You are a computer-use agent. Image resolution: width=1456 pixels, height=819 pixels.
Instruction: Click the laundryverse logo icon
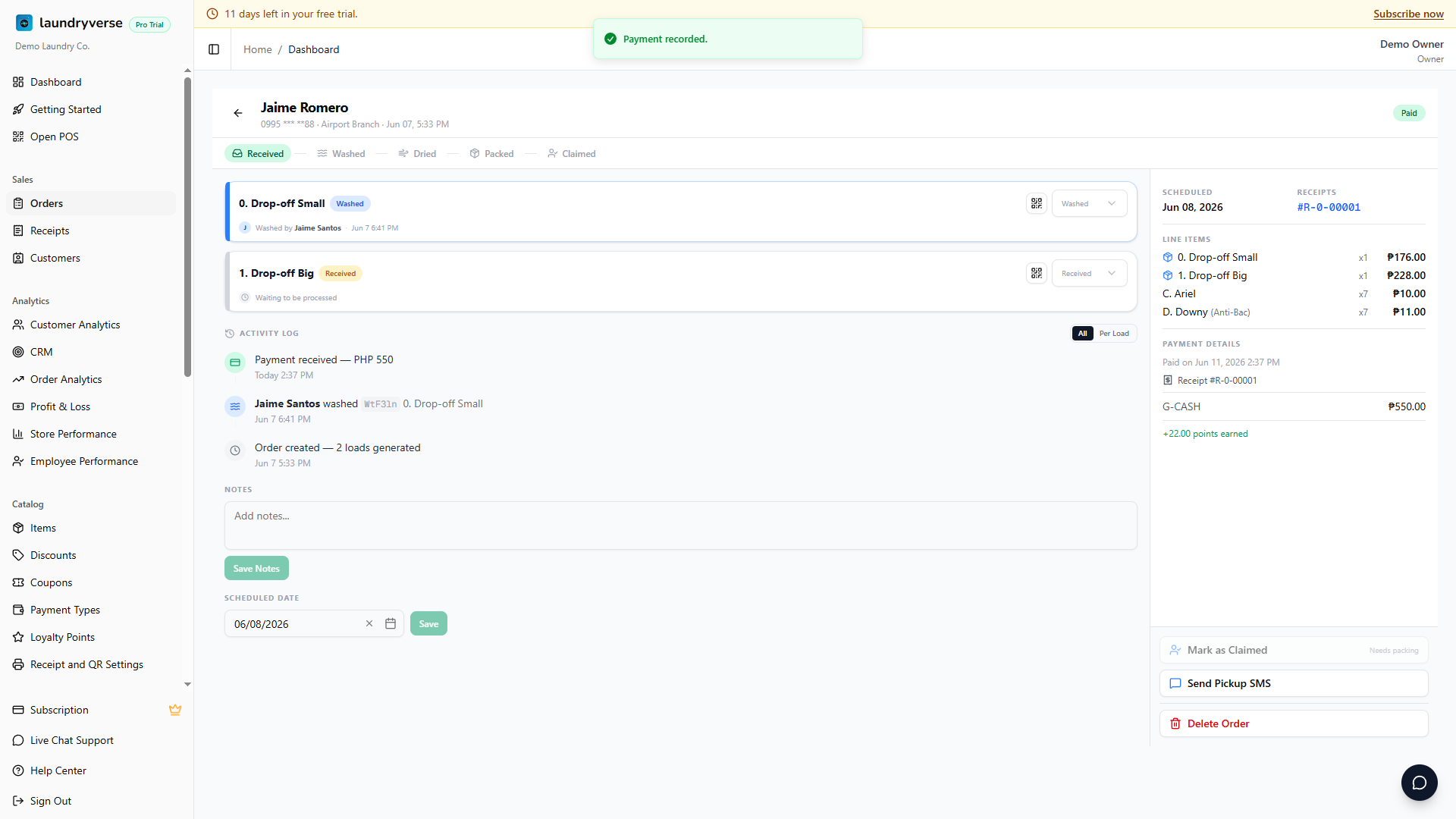[x=24, y=23]
